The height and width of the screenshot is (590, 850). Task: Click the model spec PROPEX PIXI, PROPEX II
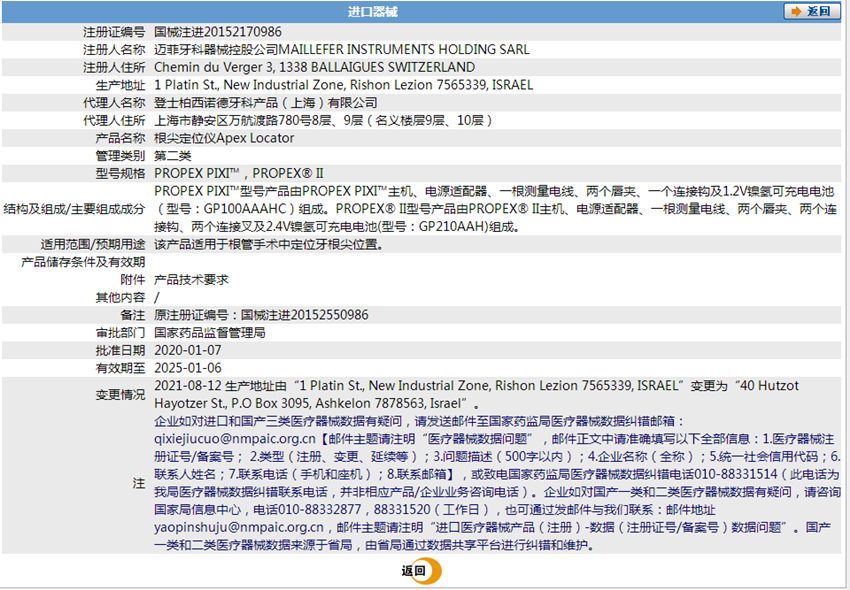239,174
